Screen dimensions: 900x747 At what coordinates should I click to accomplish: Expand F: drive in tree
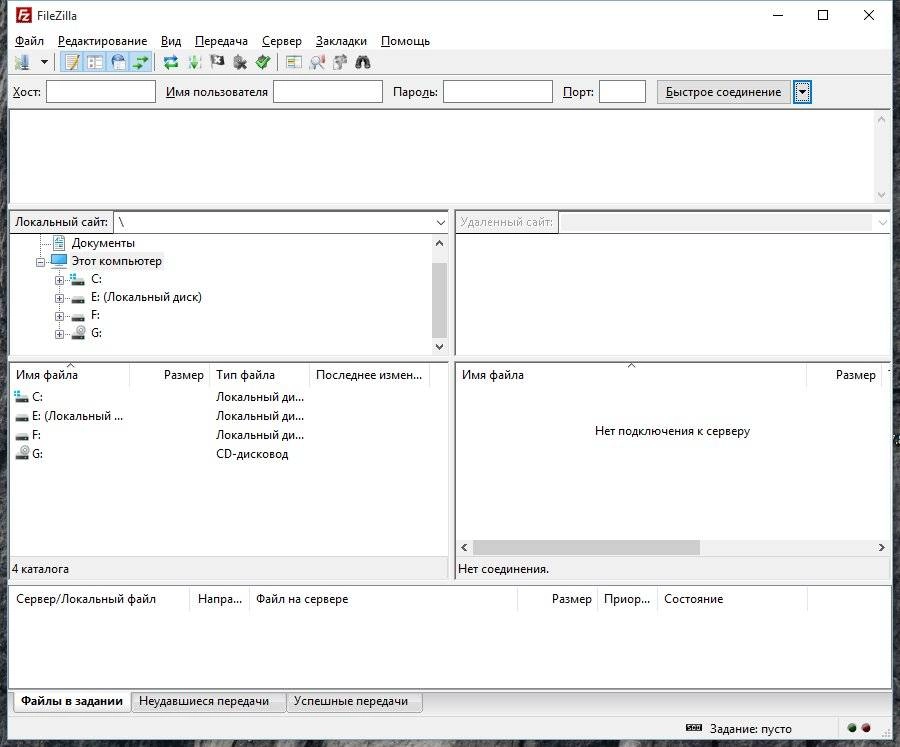click(x=59, y=316)
